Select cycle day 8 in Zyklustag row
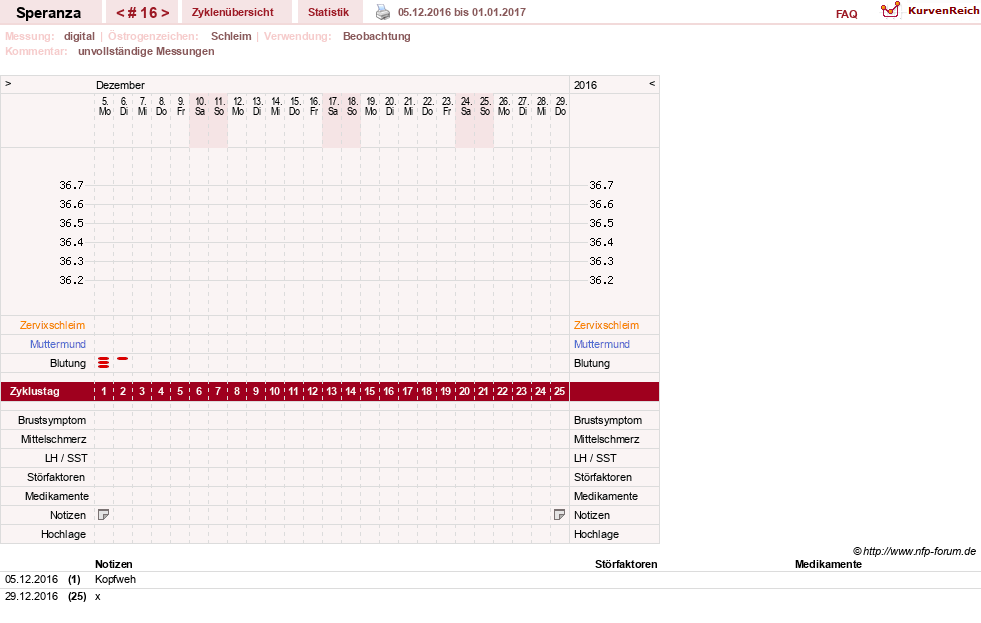 (236, 392)
